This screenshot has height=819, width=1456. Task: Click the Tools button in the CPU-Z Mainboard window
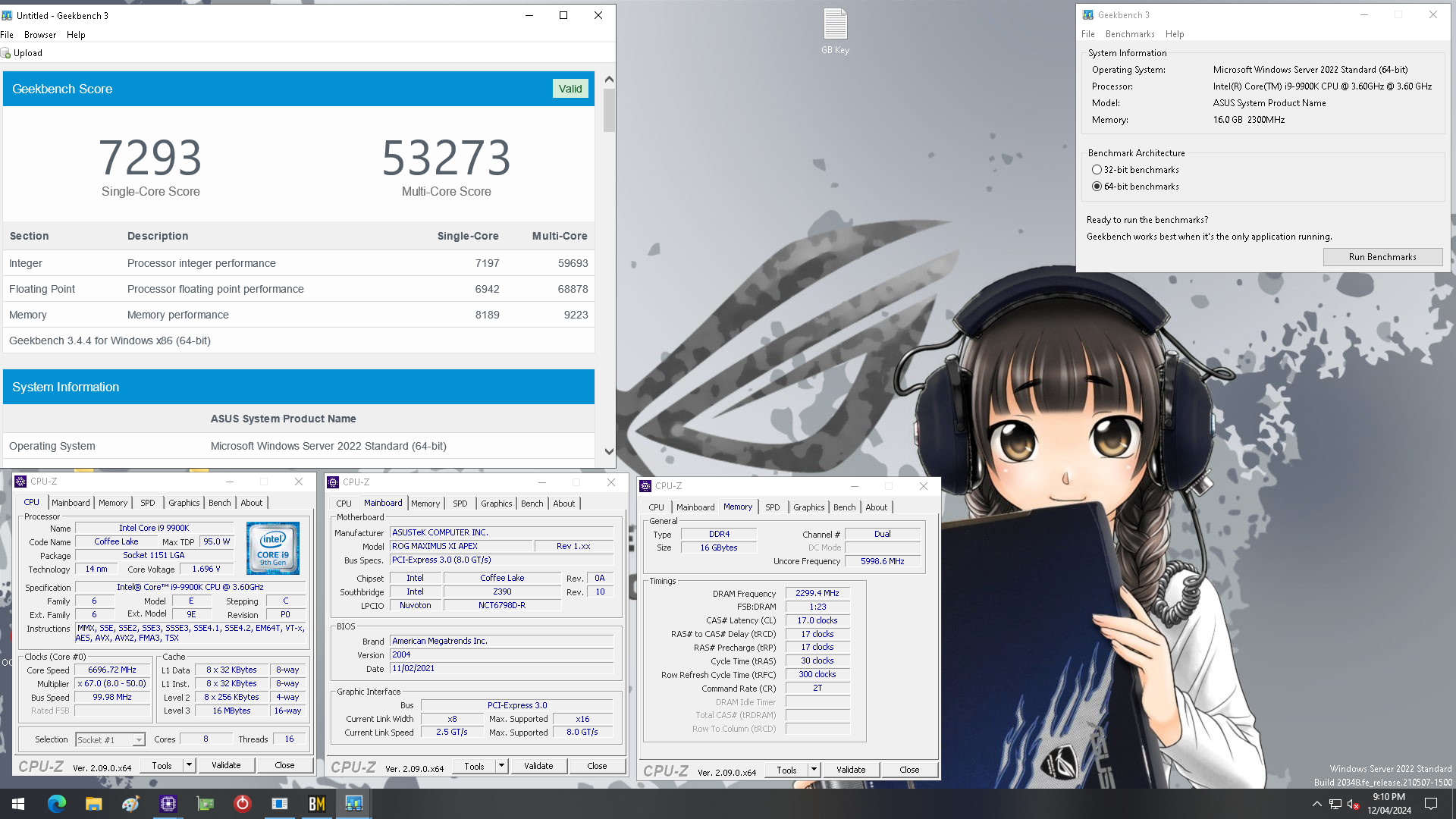[x=474, y=766]
